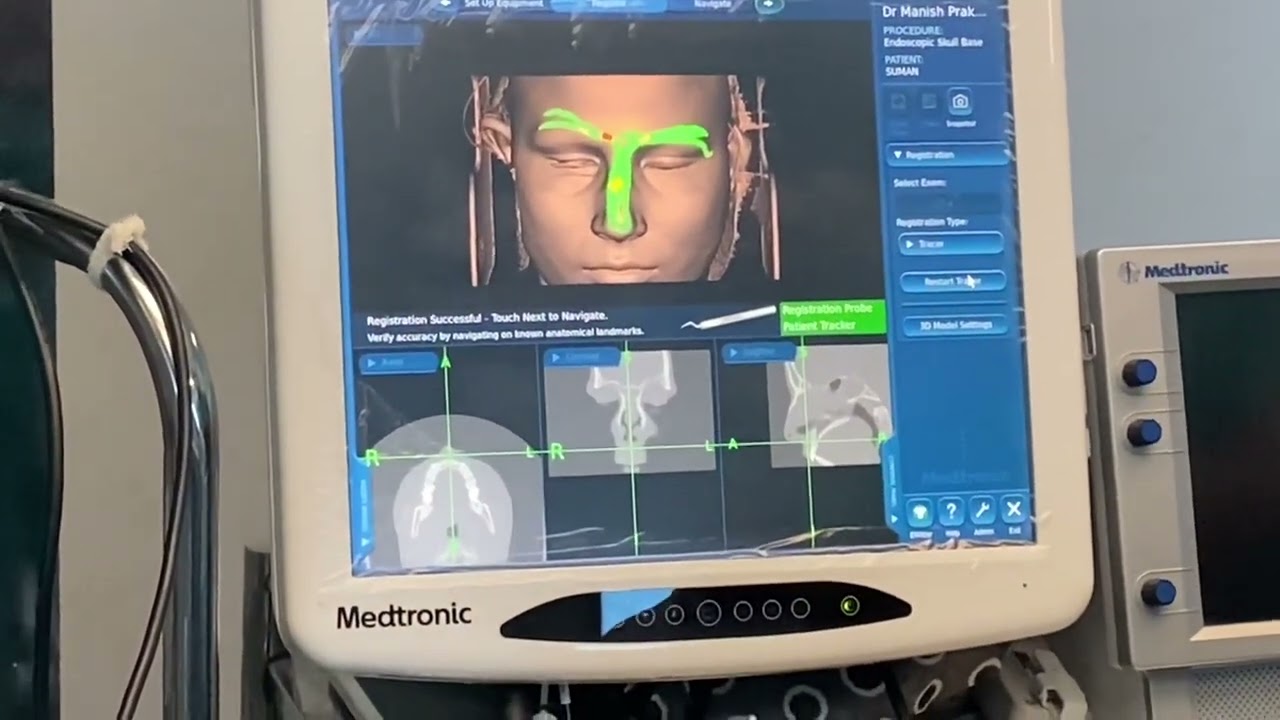Tap the Inspector camera icon
1280x720 pixels.
point(960,102)
